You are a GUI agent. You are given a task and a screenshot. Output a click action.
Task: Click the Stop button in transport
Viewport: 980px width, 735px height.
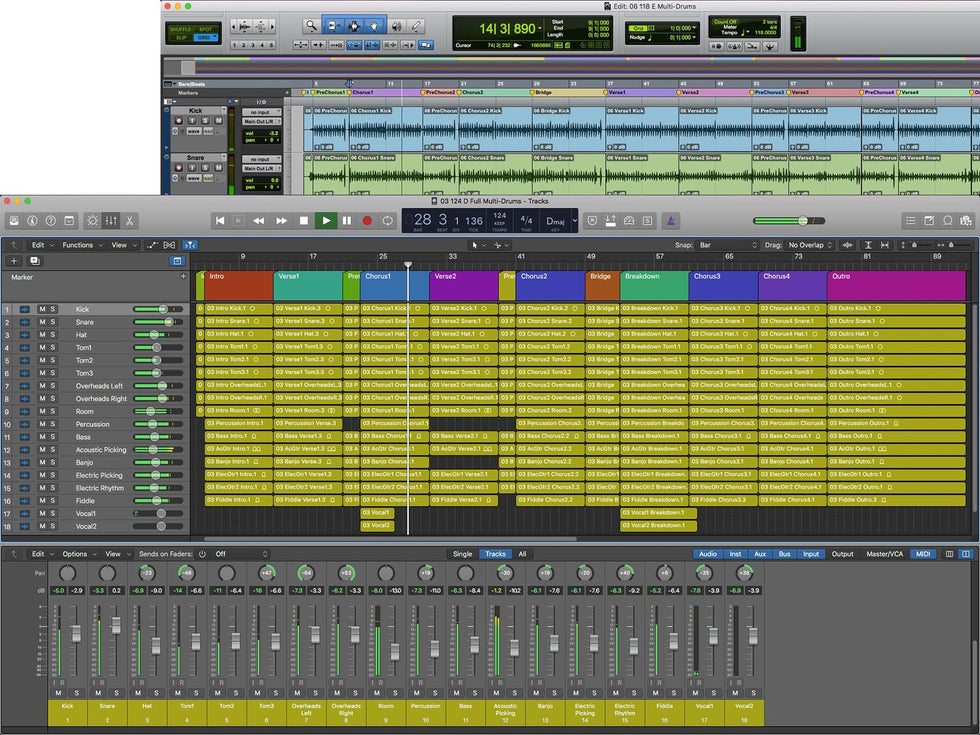tap(303, 220)
